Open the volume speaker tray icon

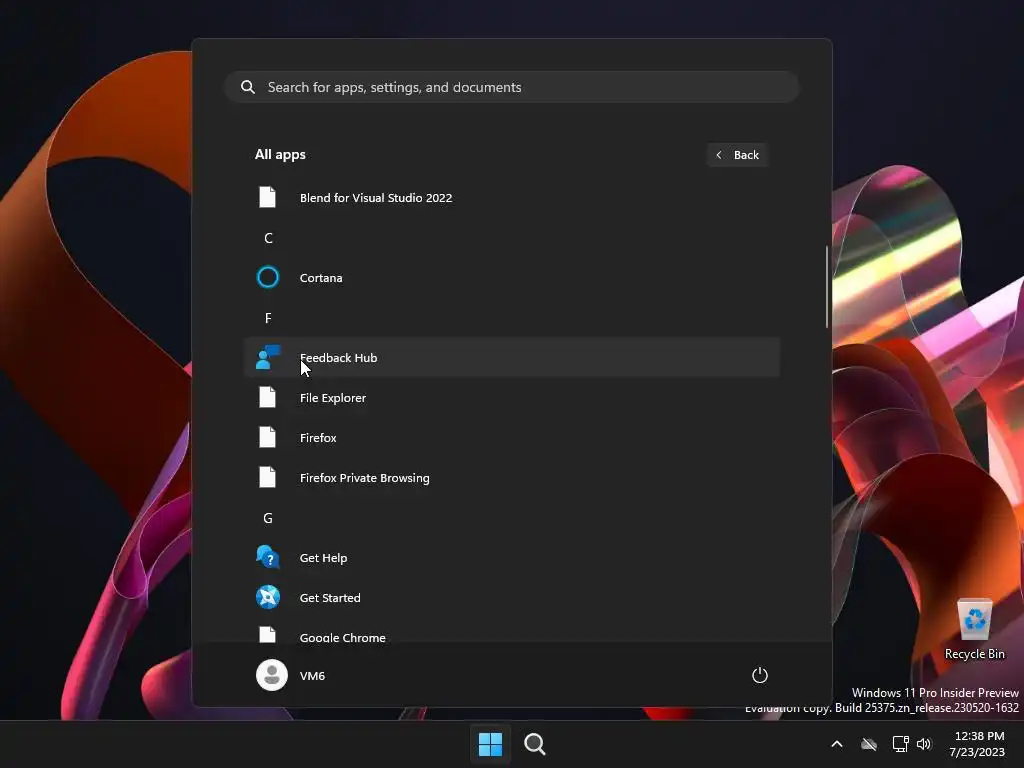tap(923, 744)
